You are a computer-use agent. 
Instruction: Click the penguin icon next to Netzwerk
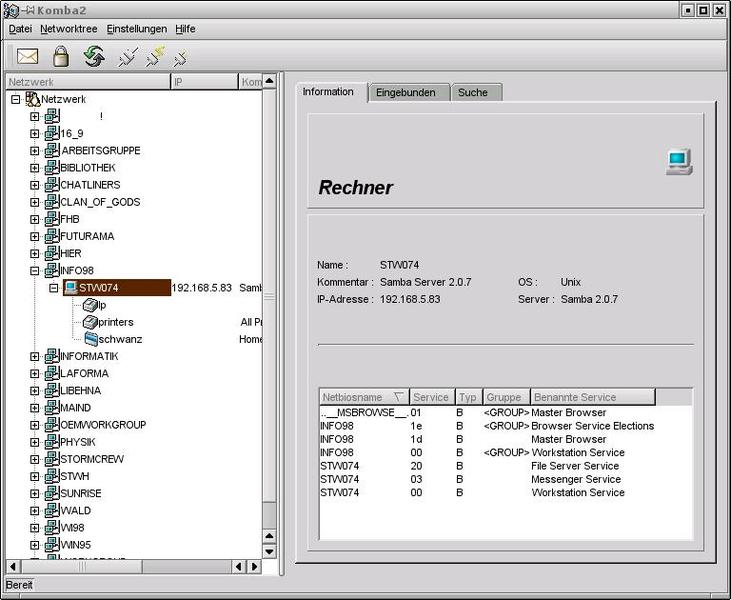(33, 99)
